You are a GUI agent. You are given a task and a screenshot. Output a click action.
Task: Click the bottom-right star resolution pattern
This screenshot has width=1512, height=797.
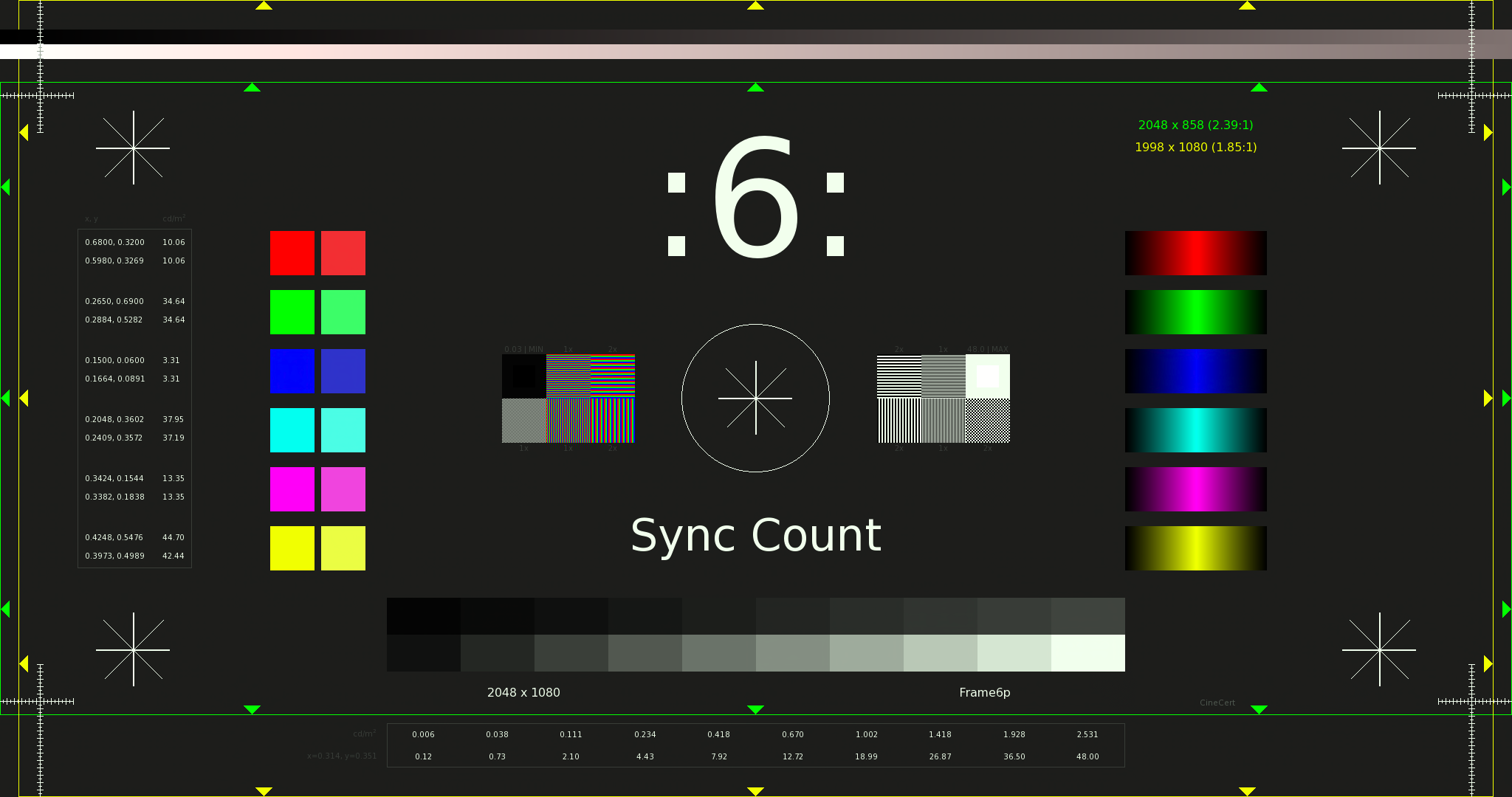tap(1379, 650)
